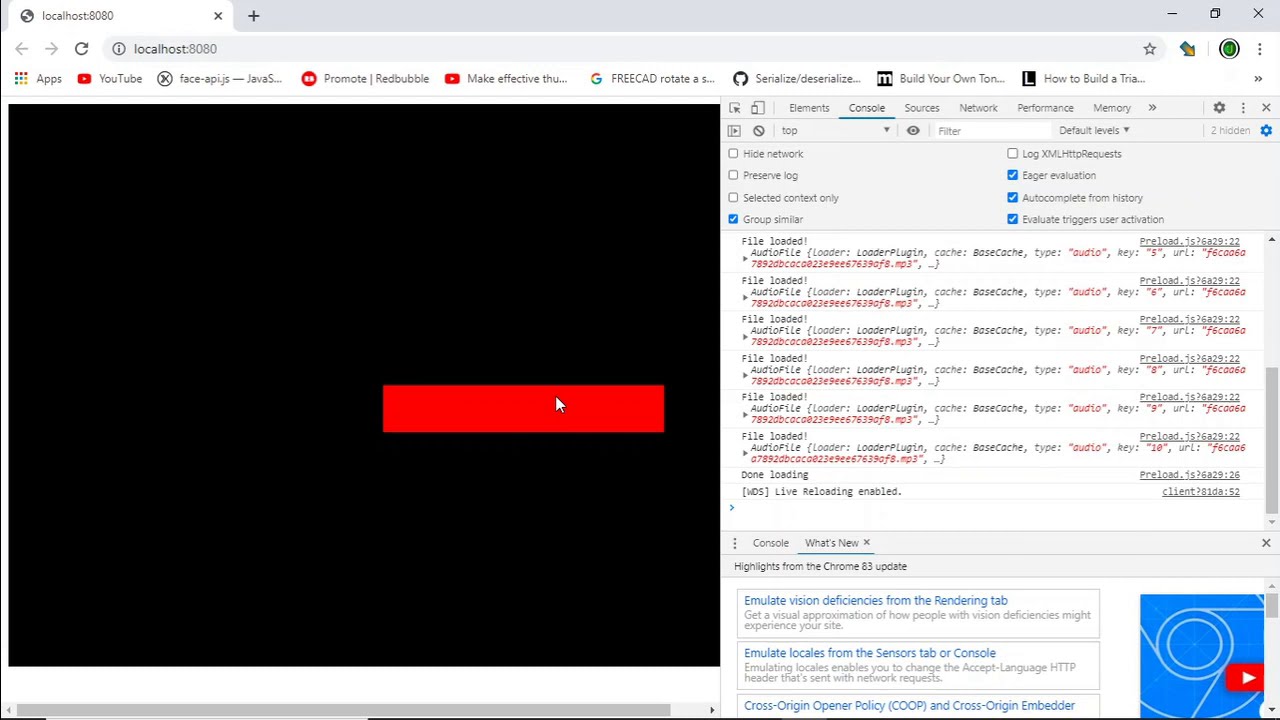Image resolution: width=1280 pixels, height=720 pixels.
Task: Open Preload.js source link for Done loading
Action: tap(1189, 475)
